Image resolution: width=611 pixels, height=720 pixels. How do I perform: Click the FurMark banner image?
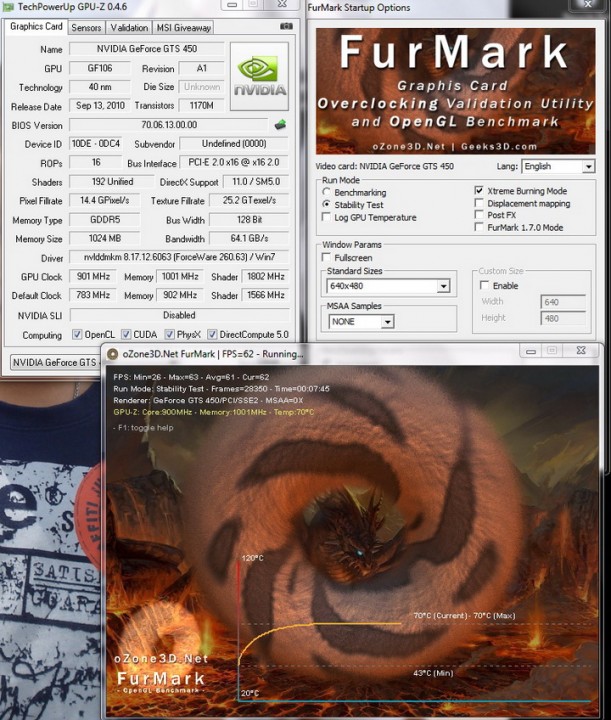455,91
